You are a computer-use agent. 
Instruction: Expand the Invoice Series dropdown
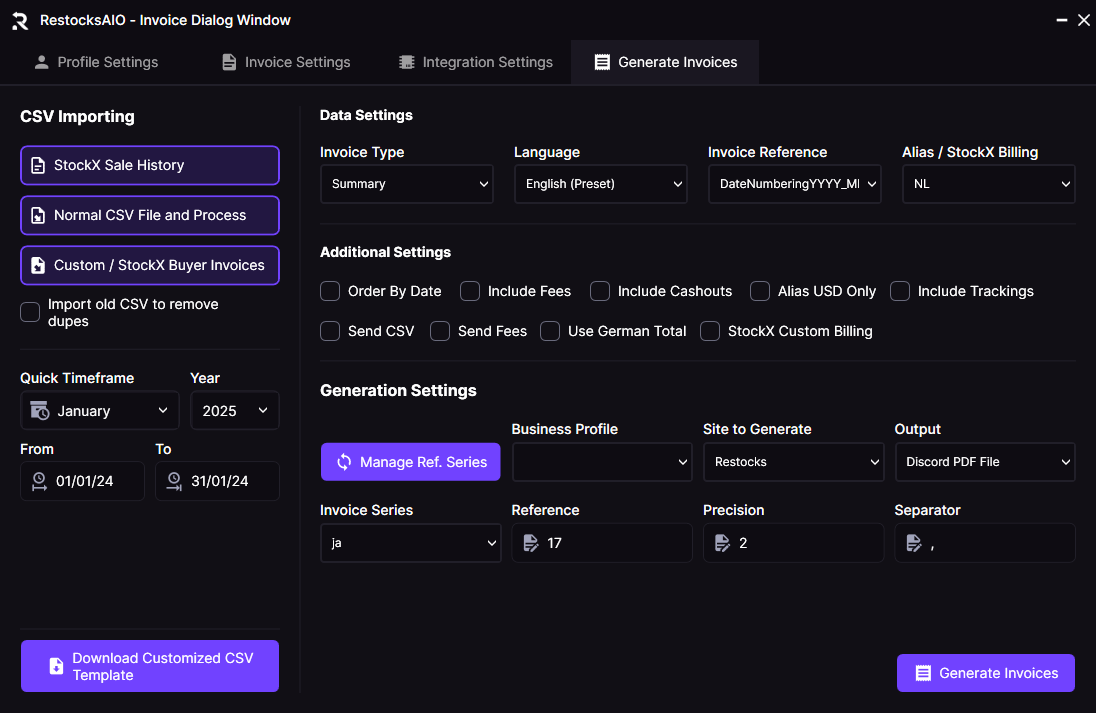[x=410, y=543]
